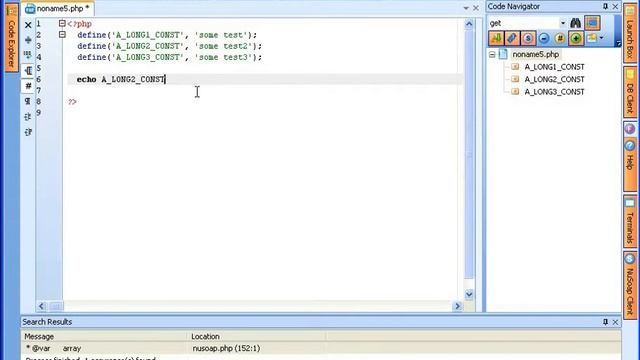Viewport: 640px width, 360px height.
Task: Toggle show paragraph marks icon
Action: (x=28, y=101)
